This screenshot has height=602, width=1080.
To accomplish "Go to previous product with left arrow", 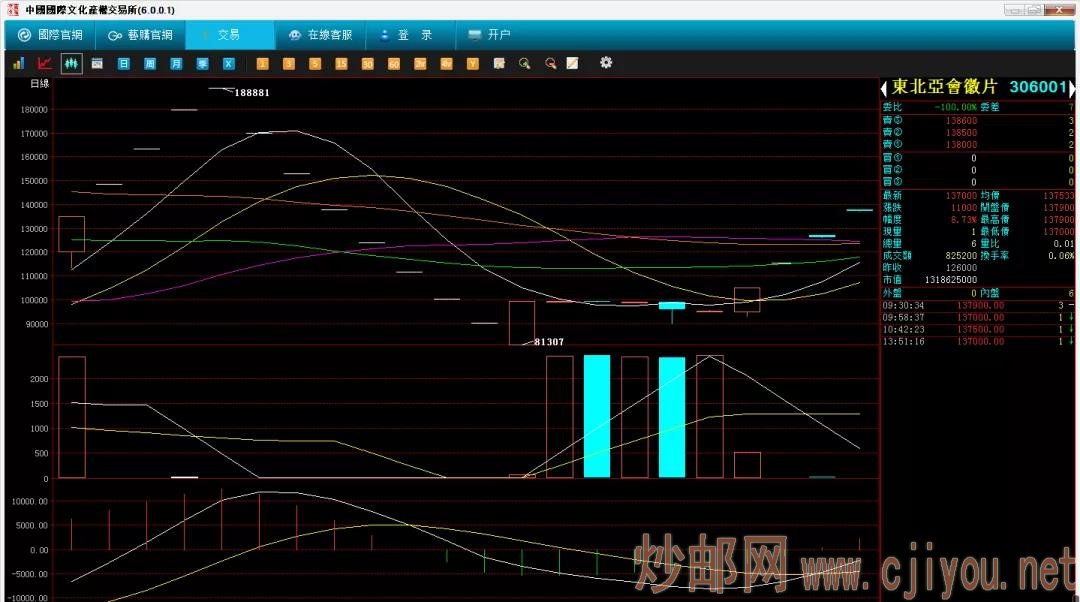I will coord(884,88).
